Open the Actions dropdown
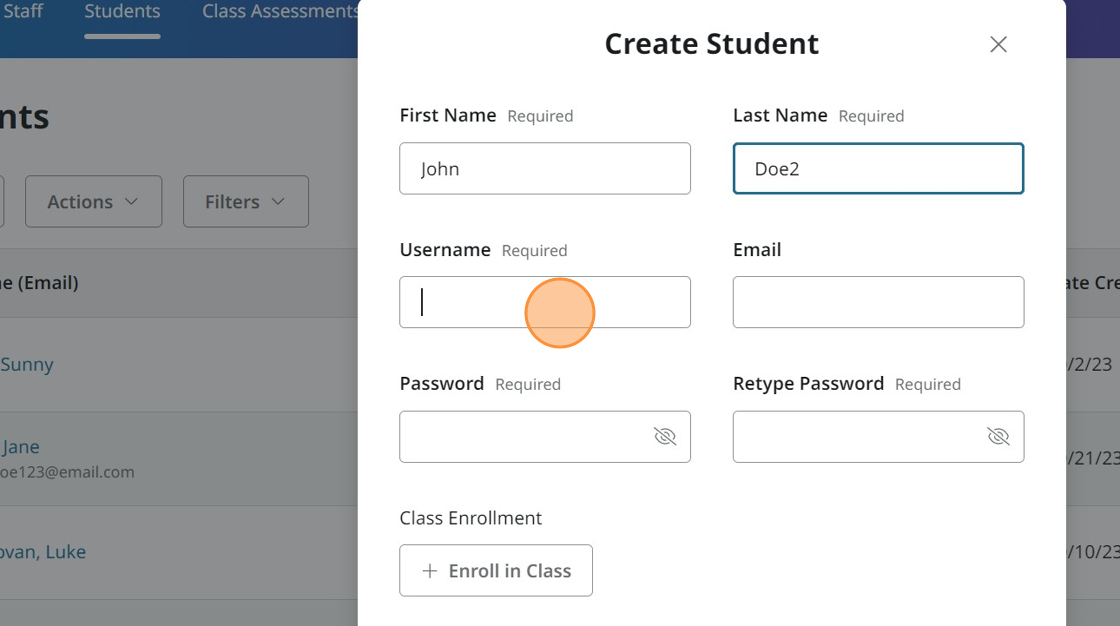 [x=93, y=201]
